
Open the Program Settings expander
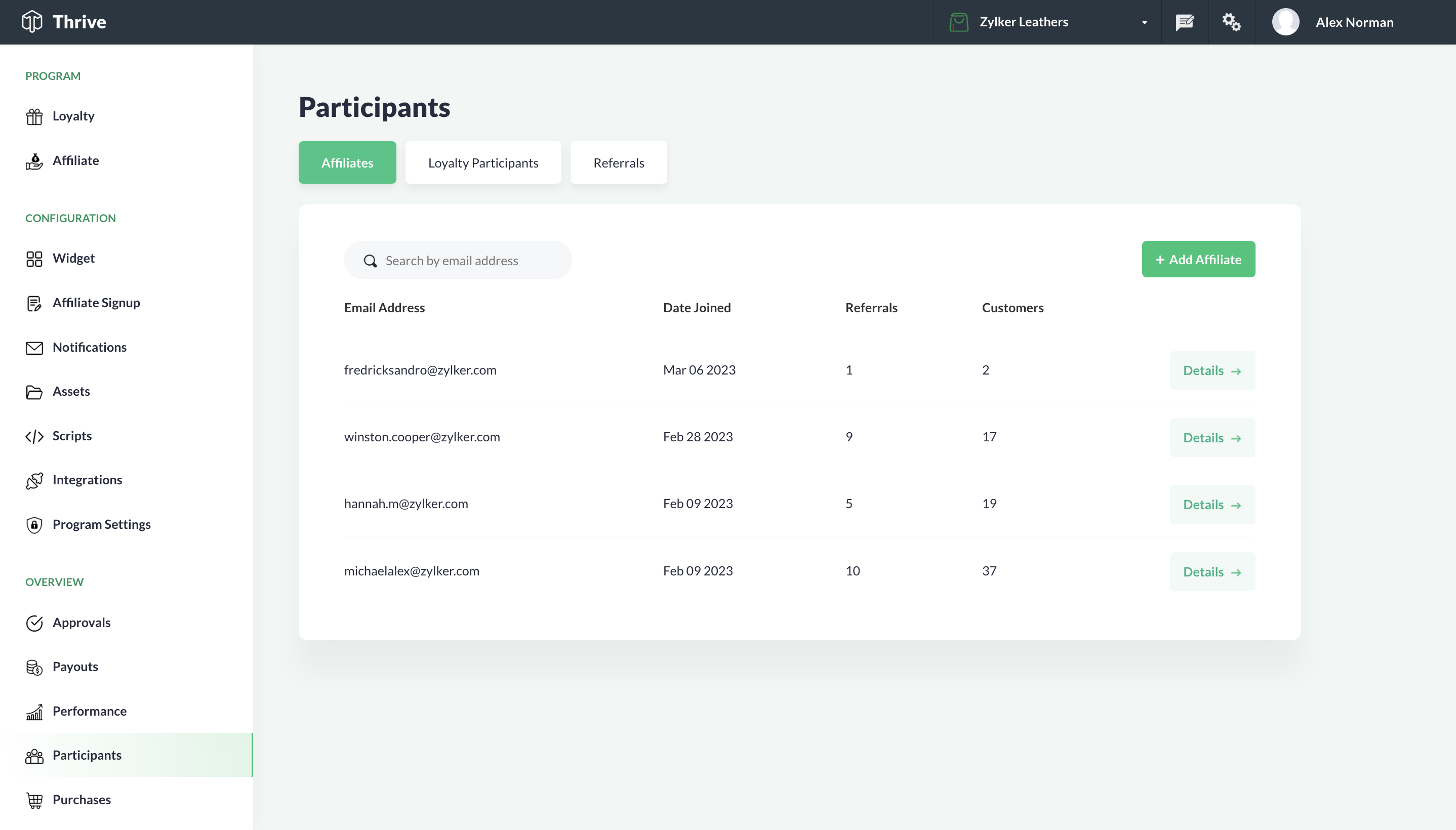(x=101, y=524)
